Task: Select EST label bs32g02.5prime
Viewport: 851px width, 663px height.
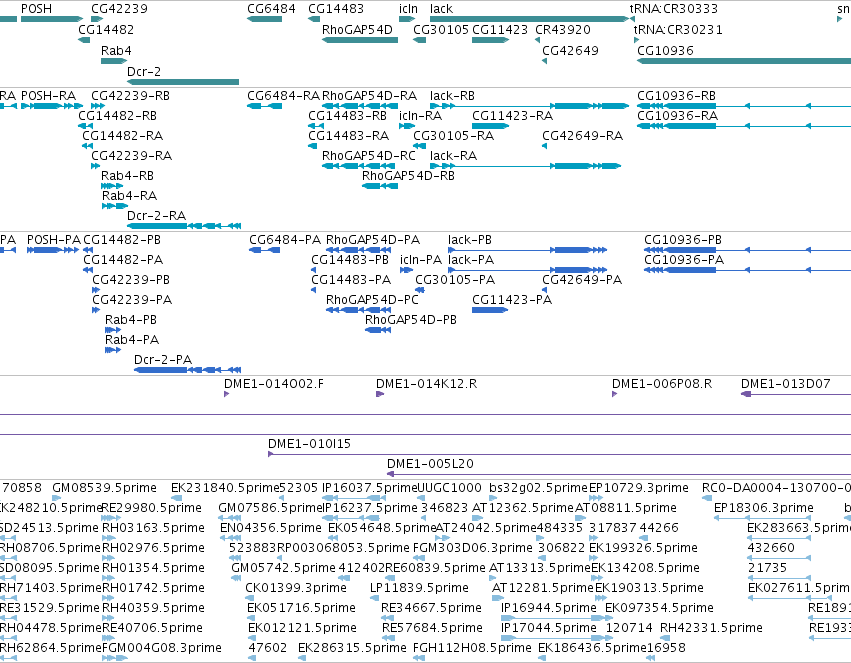Action: 538,488
